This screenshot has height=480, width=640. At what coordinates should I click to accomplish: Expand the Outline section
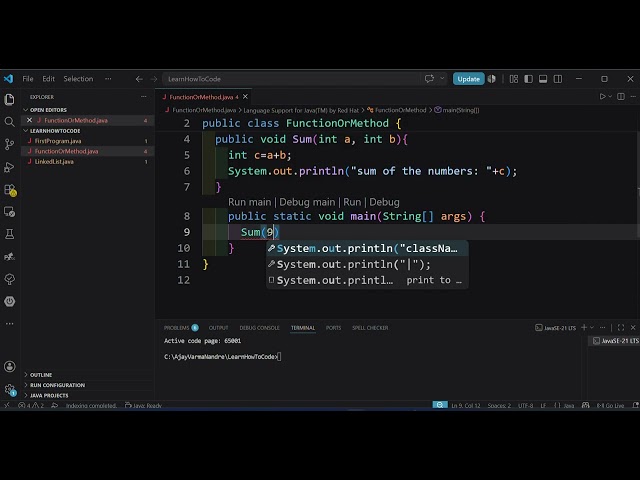[41, 375]
